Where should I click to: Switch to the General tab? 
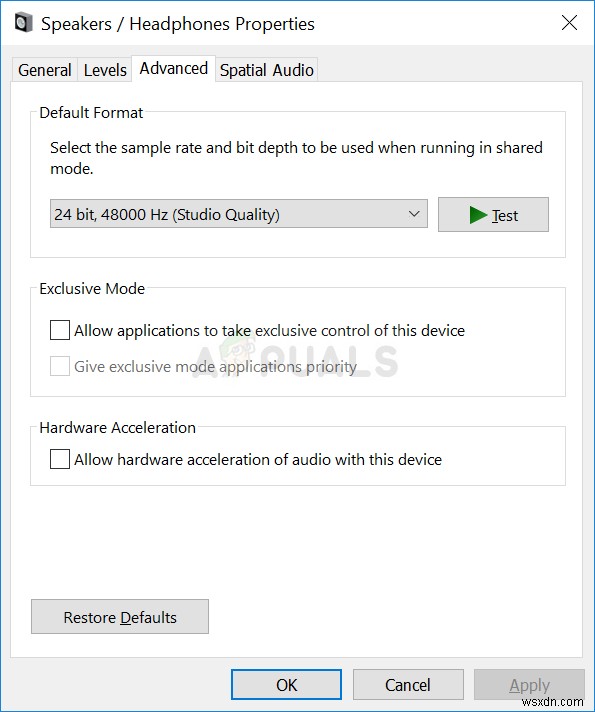click(45, 70)
